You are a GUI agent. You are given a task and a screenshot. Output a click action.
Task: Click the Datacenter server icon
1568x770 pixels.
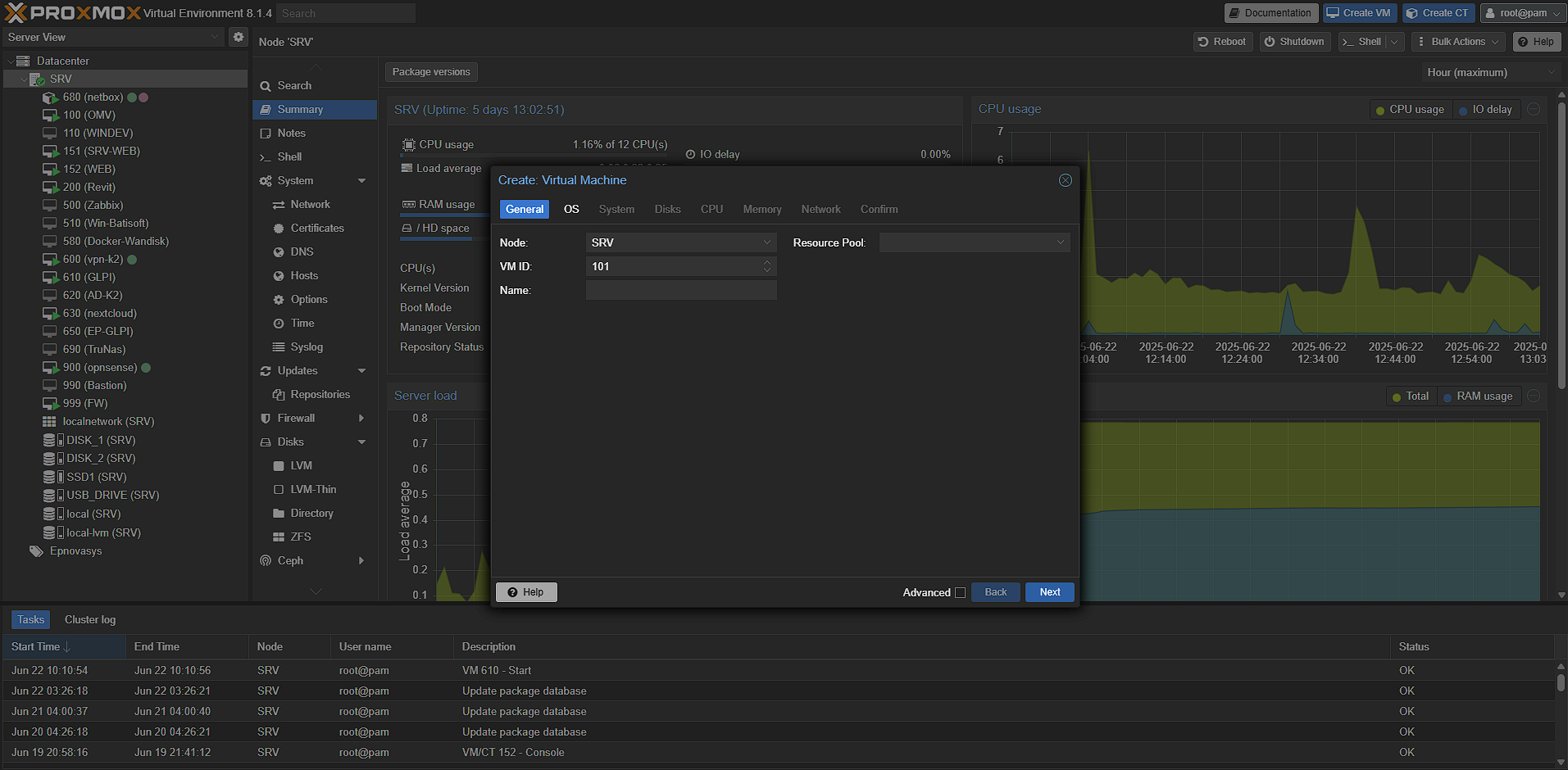click(23, 61)
